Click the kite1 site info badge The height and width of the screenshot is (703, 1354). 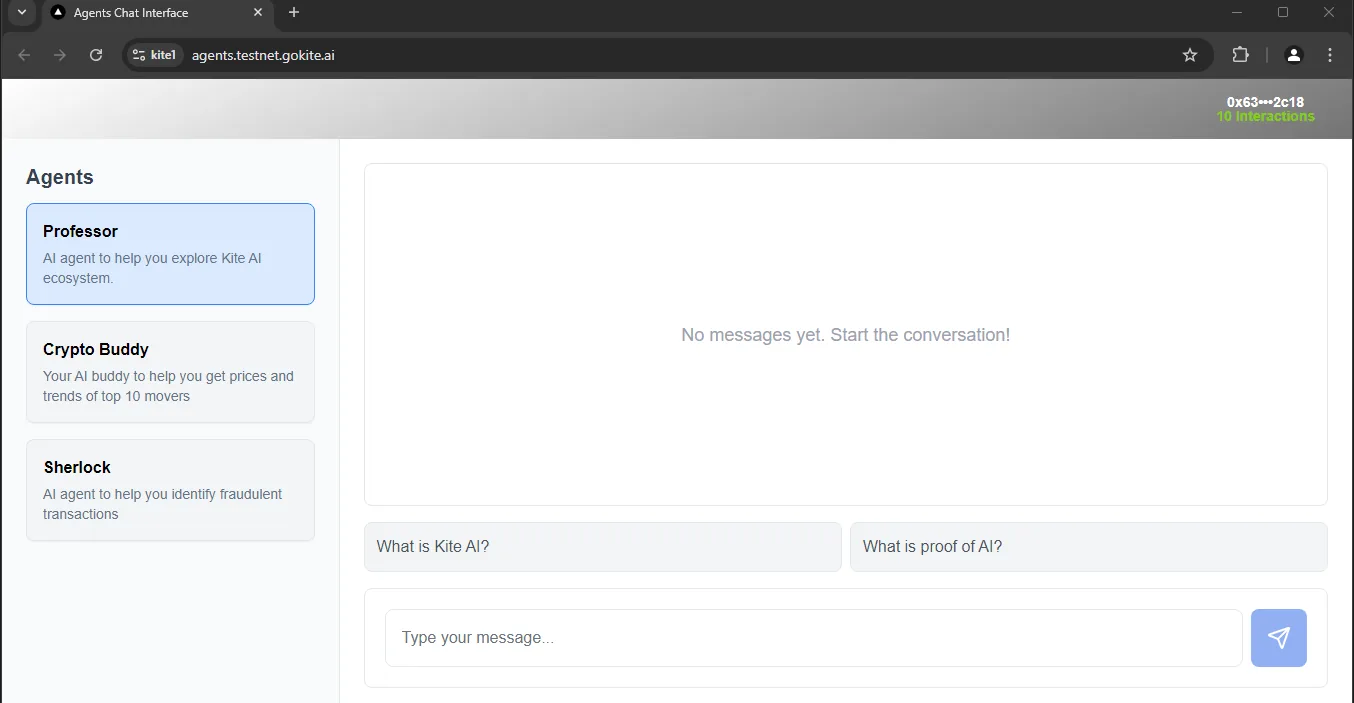point(153,55)
